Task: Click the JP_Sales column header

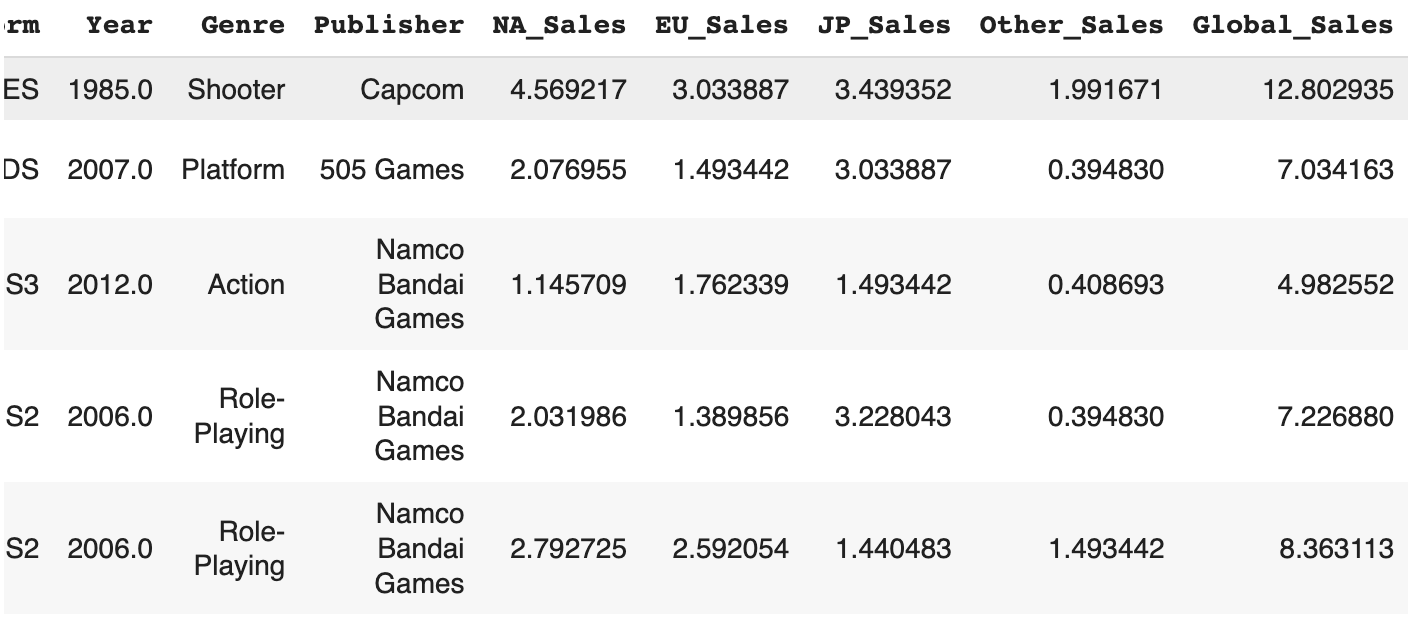Action: [x=884, y=26]
